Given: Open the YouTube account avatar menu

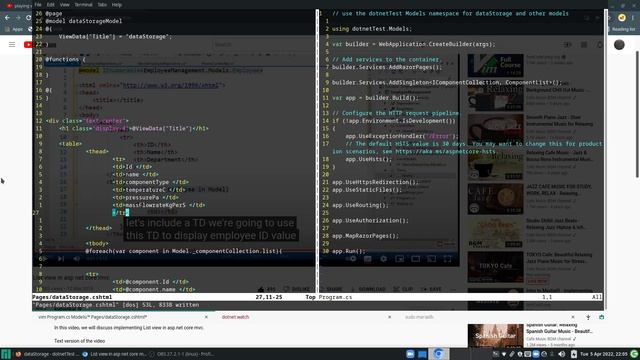Looking at the screenshot, I should pos(619,44).
